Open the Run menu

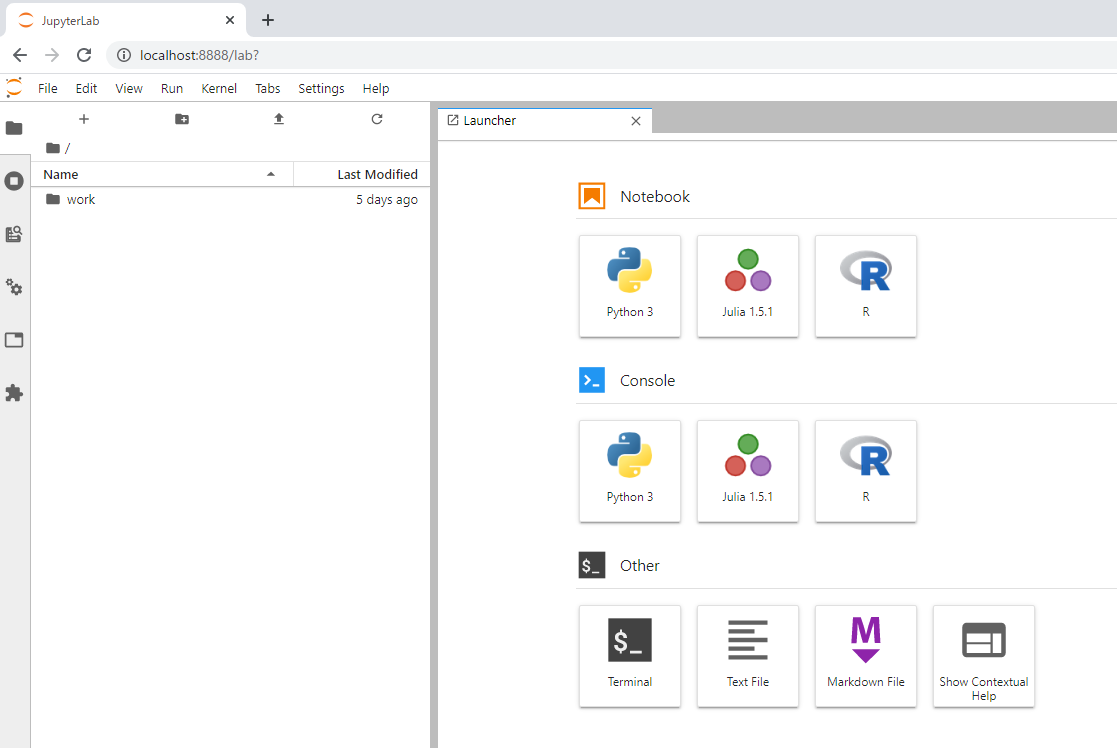[x=172, y=88]
